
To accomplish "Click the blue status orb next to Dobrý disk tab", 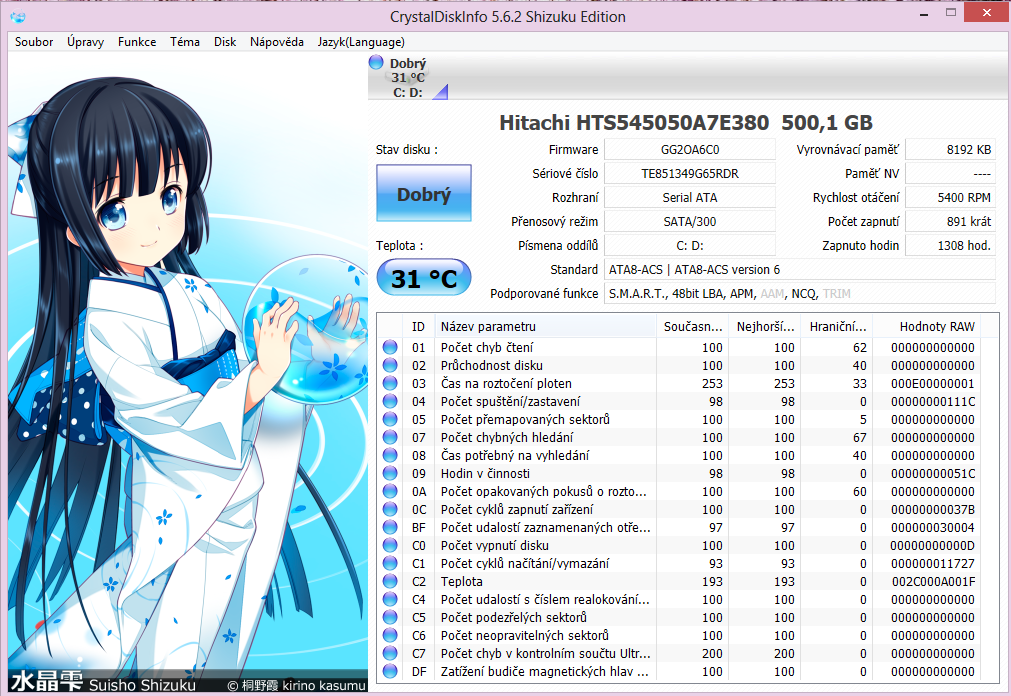I will pyautogui.click(x=376, y=63).
